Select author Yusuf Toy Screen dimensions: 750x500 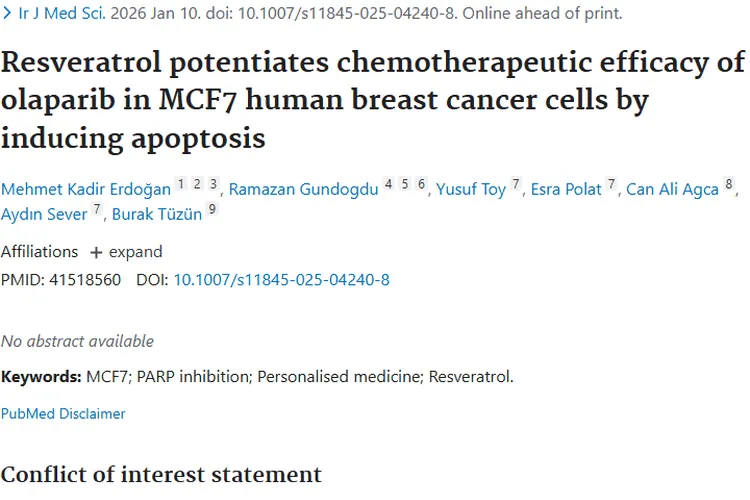[x=471, y=189]
